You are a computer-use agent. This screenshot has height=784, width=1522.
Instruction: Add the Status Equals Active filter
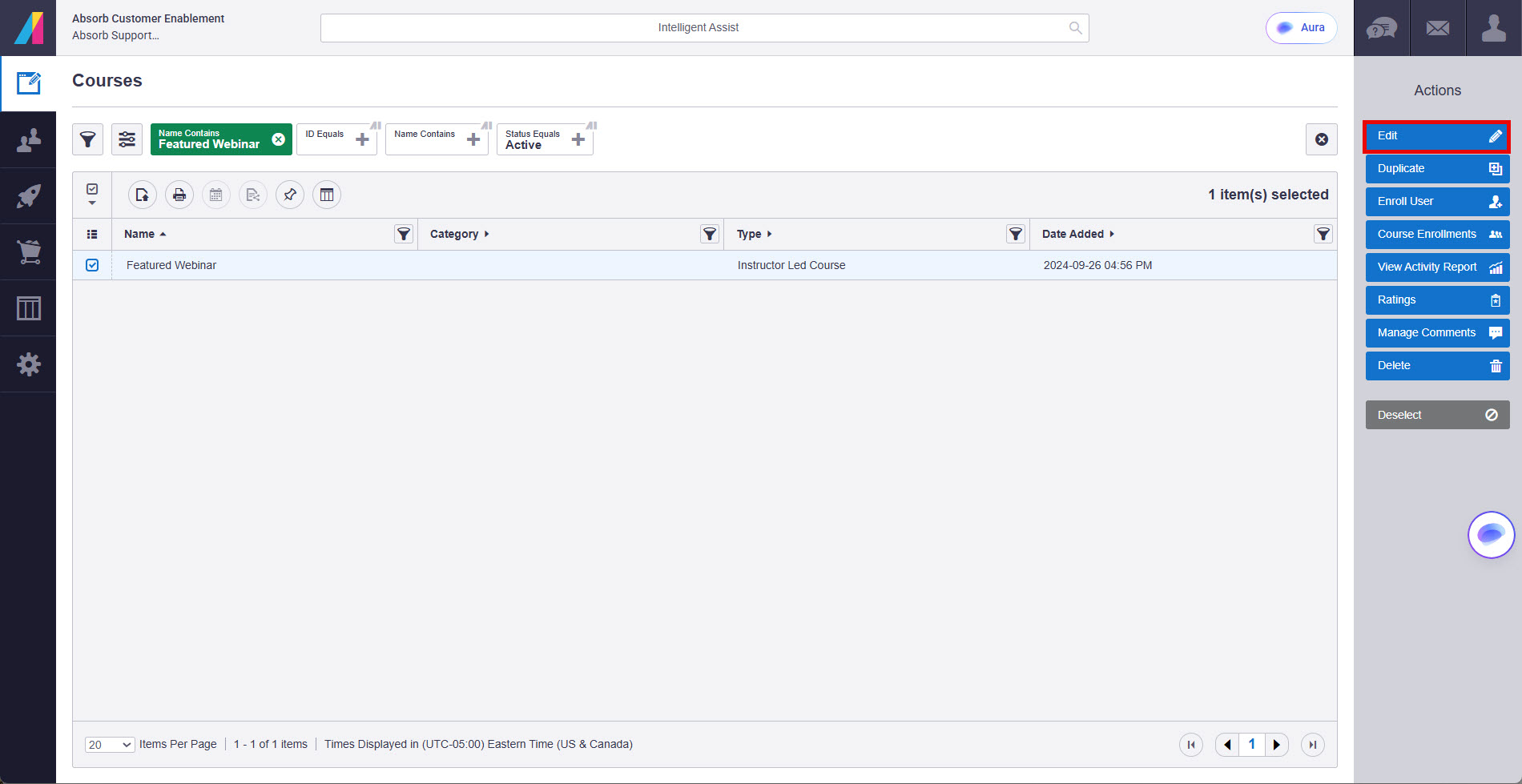point(578,140)
